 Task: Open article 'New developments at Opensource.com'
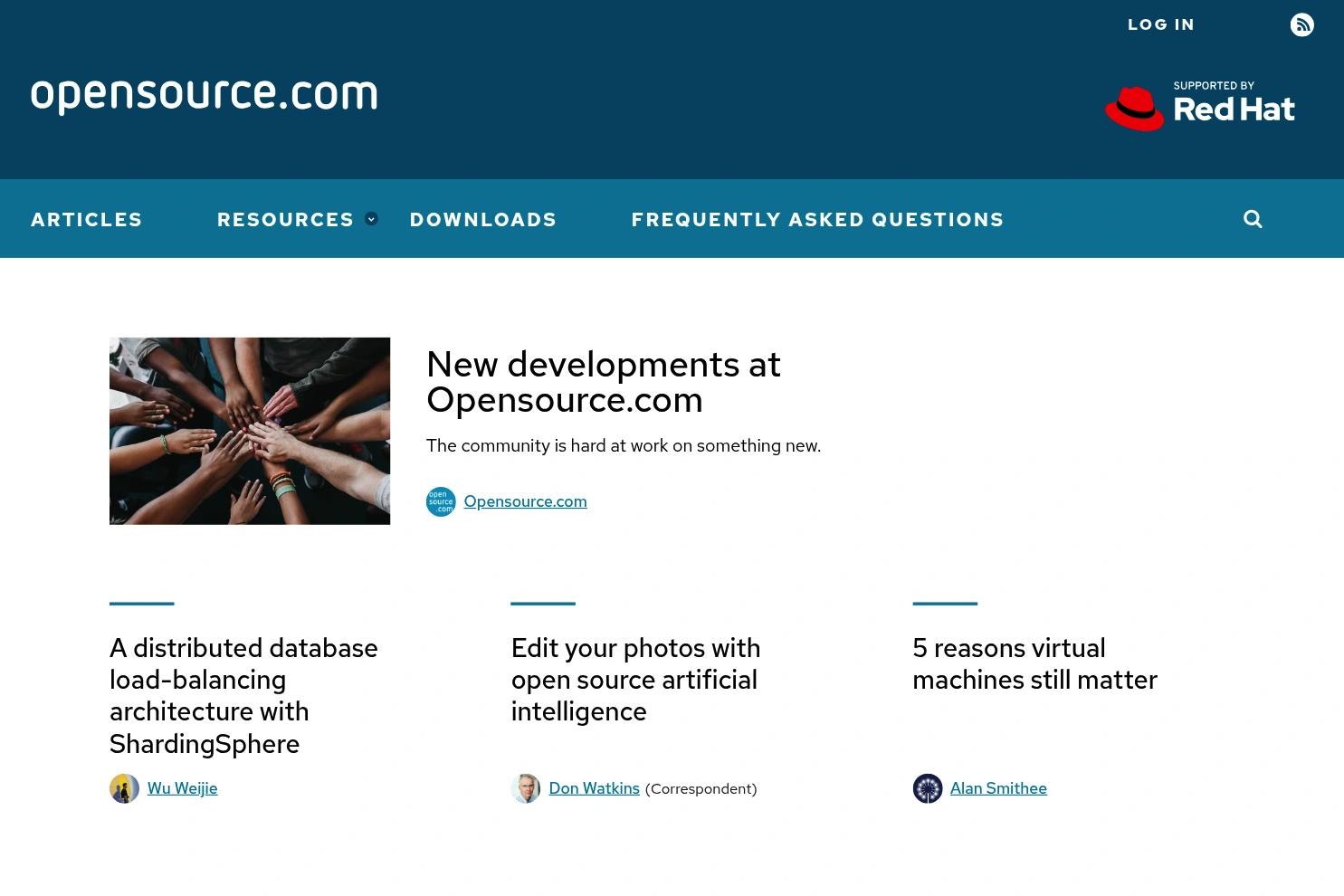tap(604, 382)
